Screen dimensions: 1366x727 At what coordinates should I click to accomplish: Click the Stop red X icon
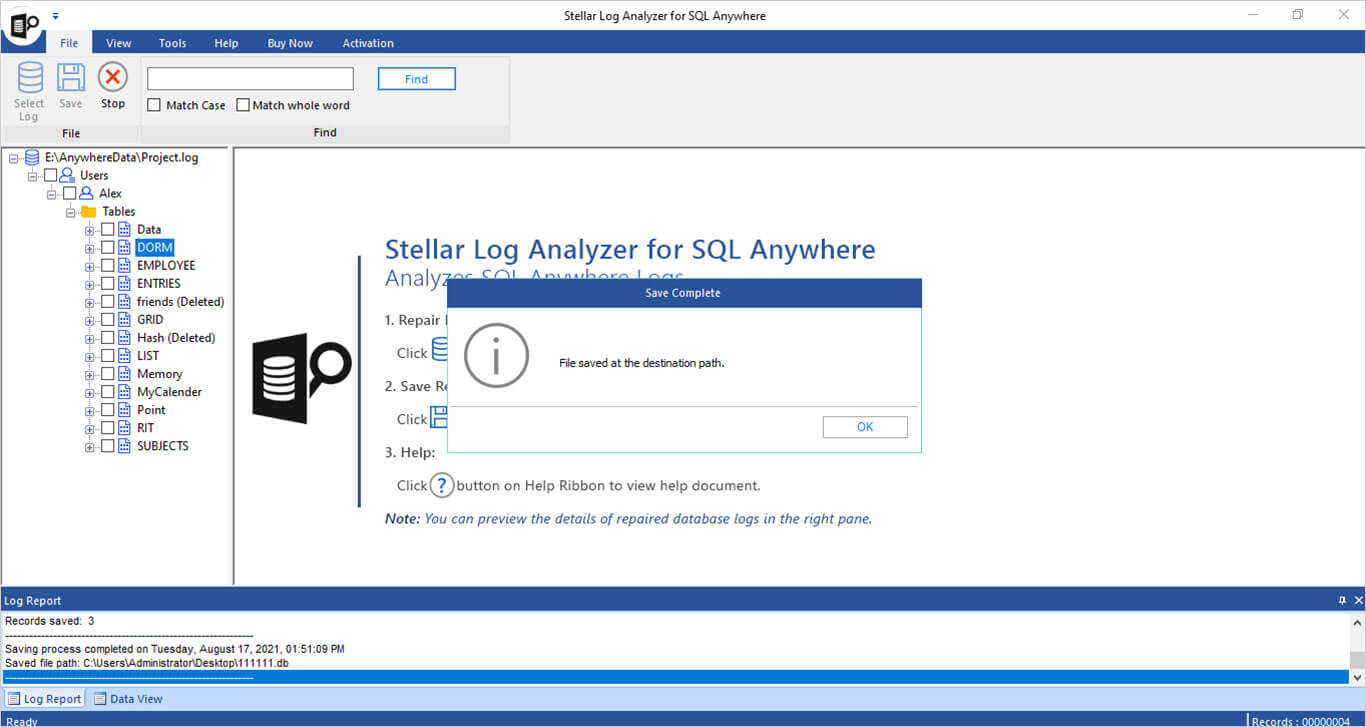click(112, 77)
